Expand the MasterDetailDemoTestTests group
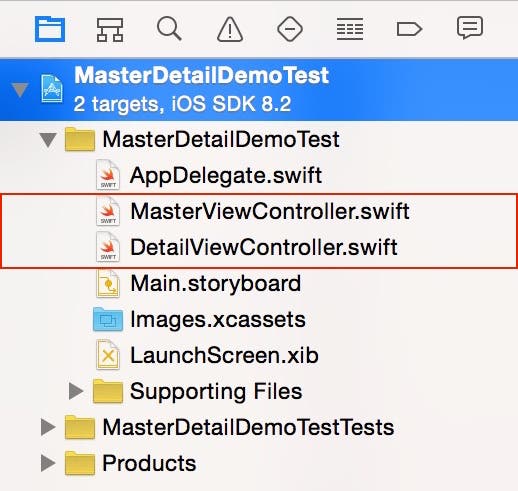Viewport: 518px width, 491px height. pyautogui.click(x=48, y=427)
